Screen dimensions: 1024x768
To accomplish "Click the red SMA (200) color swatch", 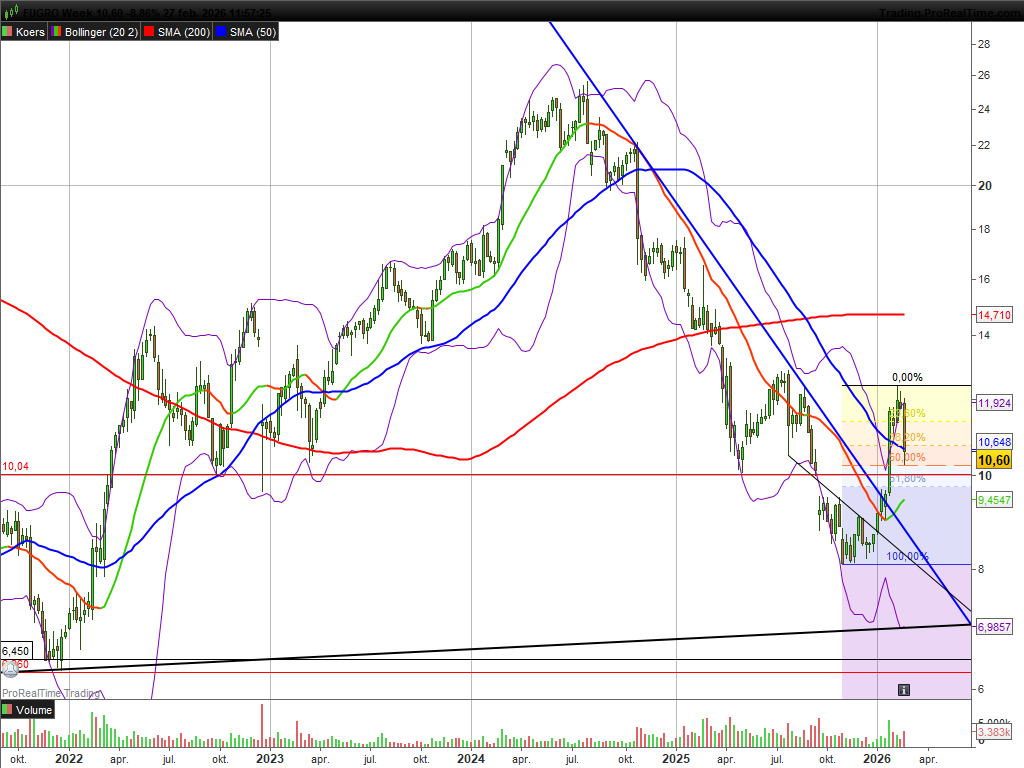I will (149, 31).
